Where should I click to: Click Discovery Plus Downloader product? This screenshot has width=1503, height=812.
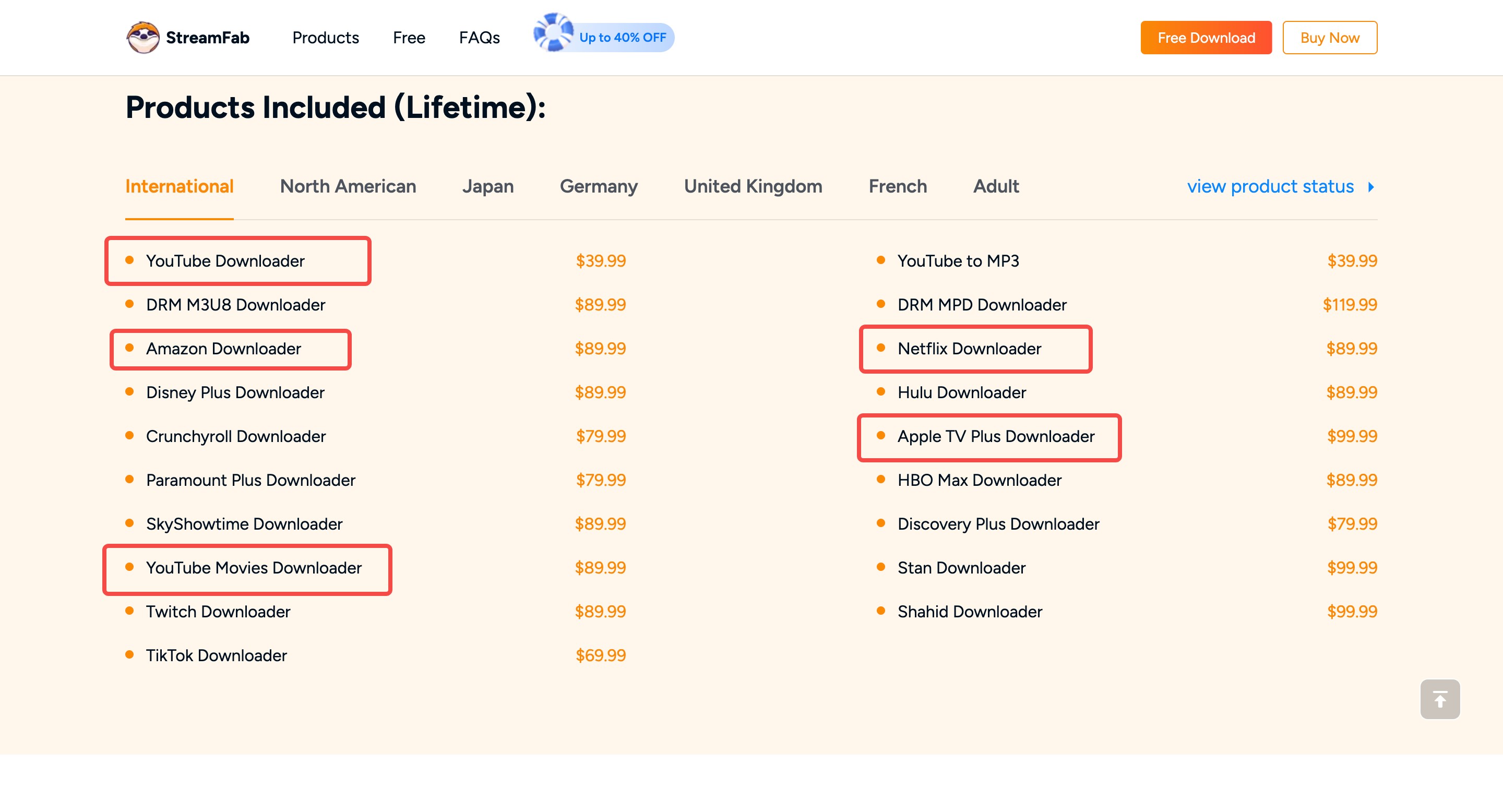[998, 524]
